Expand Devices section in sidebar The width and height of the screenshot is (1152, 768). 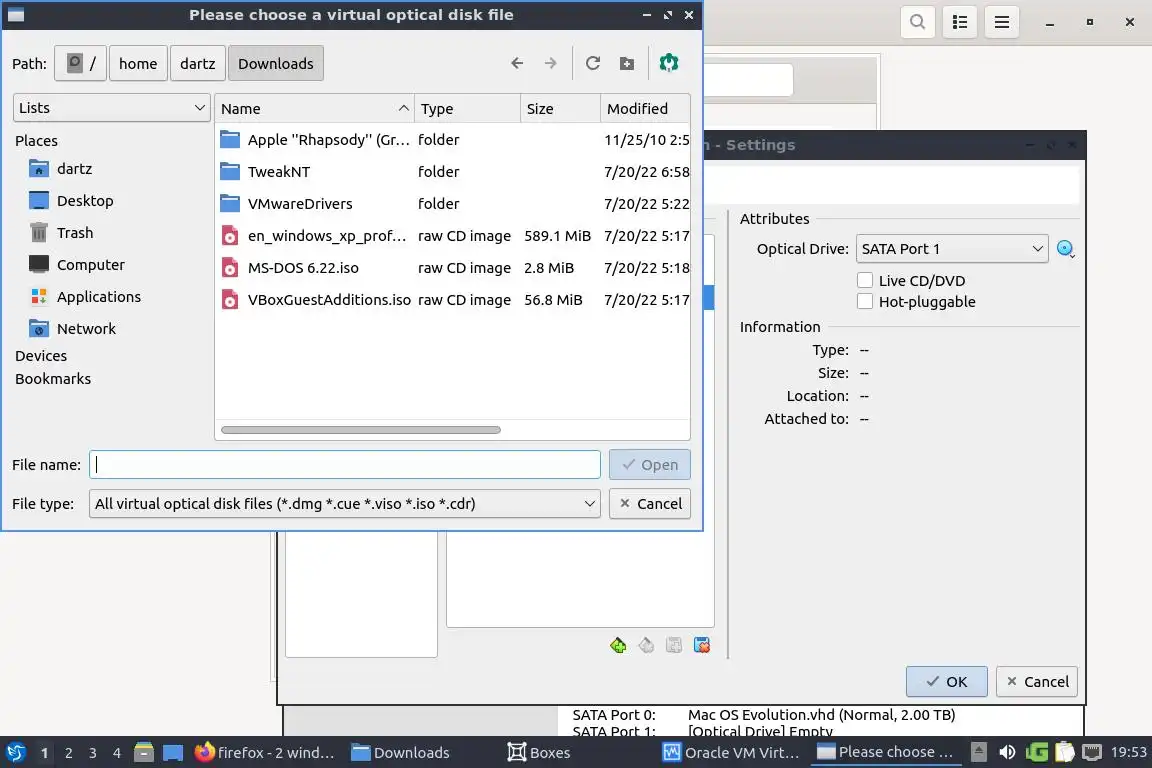(41, 356)
